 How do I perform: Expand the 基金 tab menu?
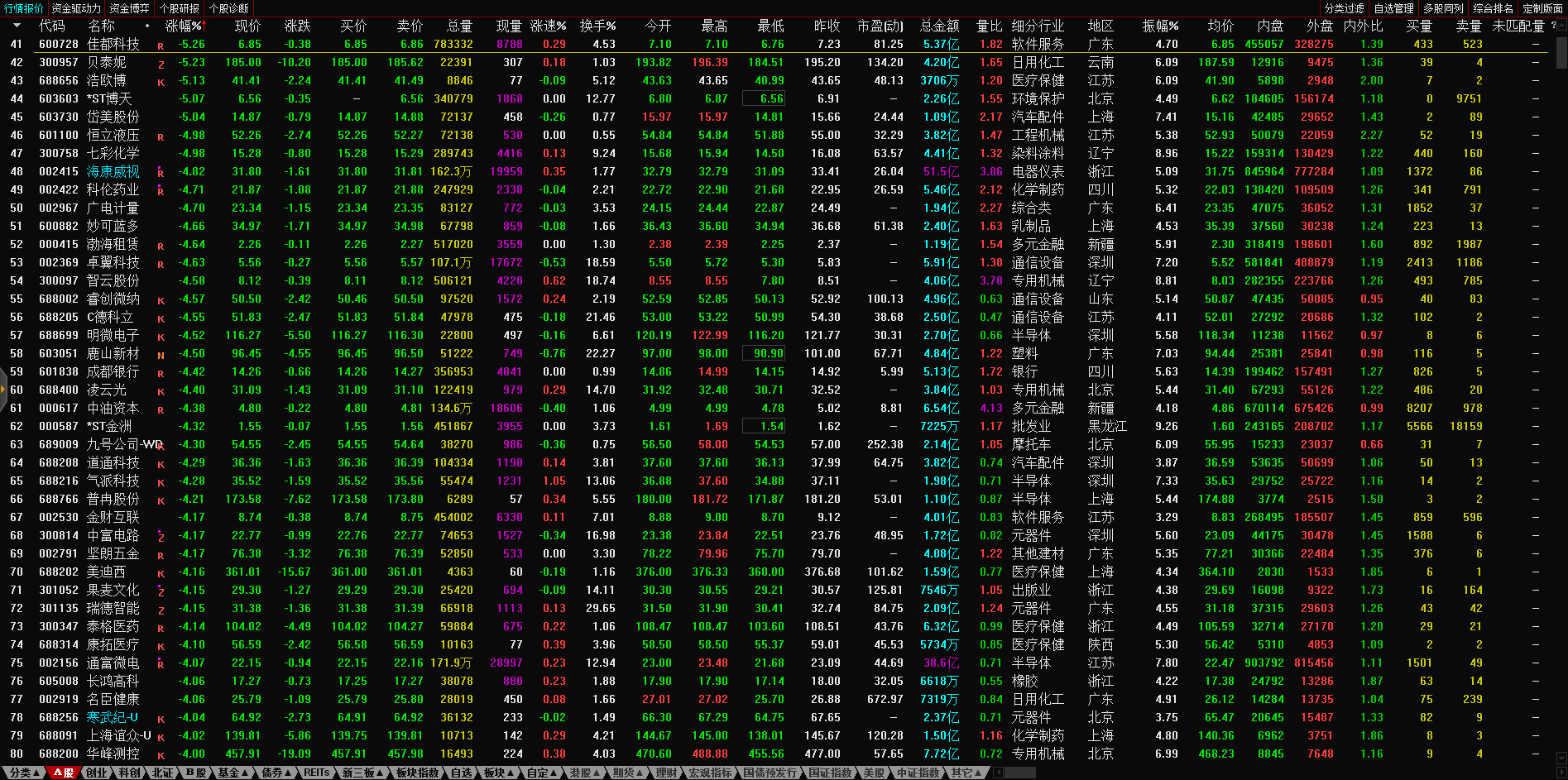point(233,773)
